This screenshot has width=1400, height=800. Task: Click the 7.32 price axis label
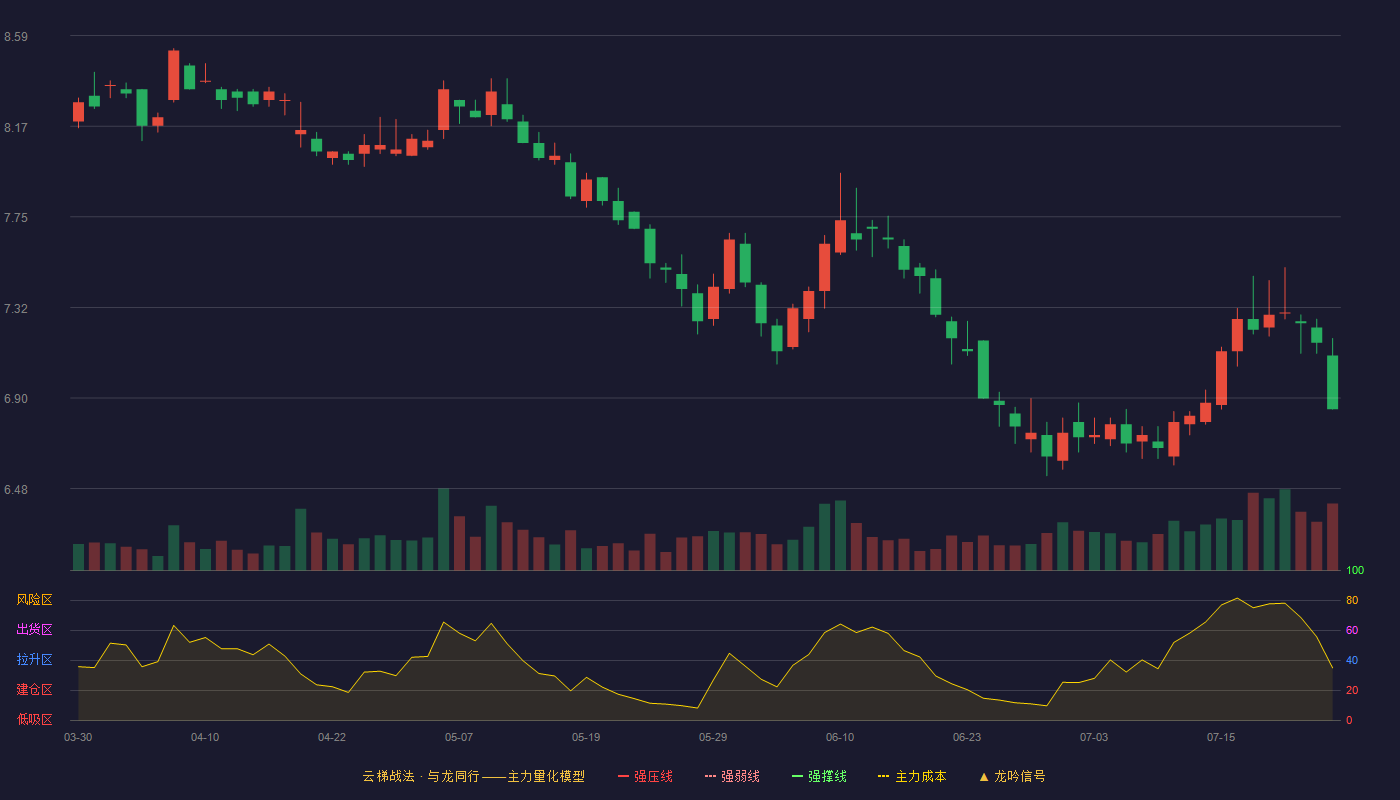[16, 309]
